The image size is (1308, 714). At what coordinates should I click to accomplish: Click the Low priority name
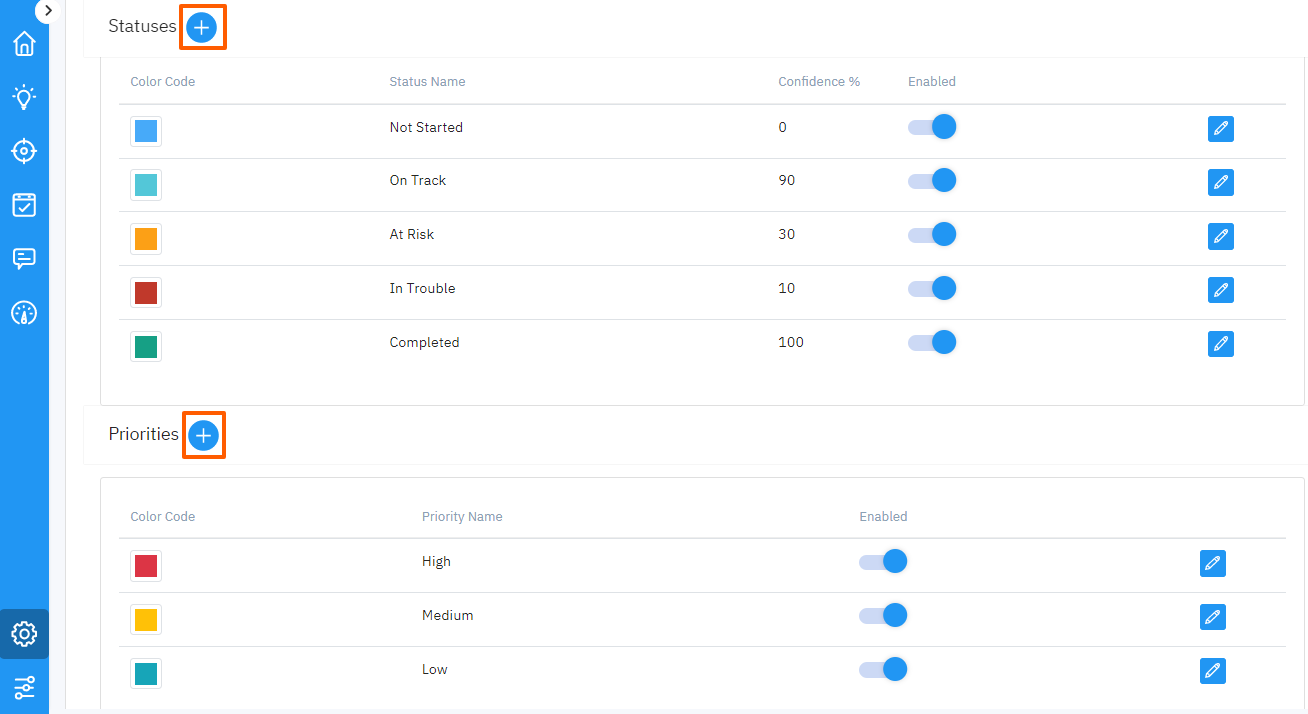435,670
